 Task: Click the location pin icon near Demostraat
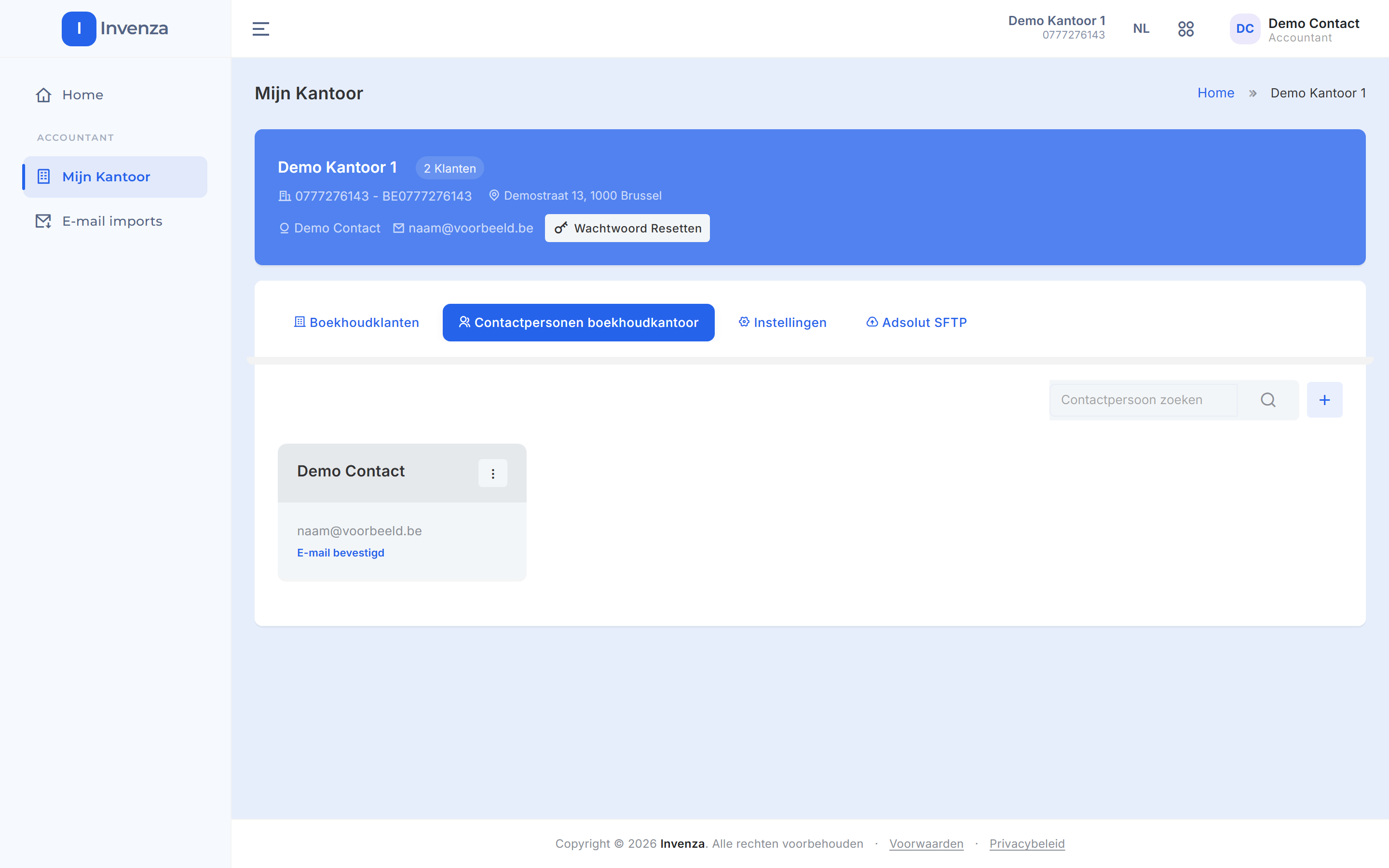493,195
